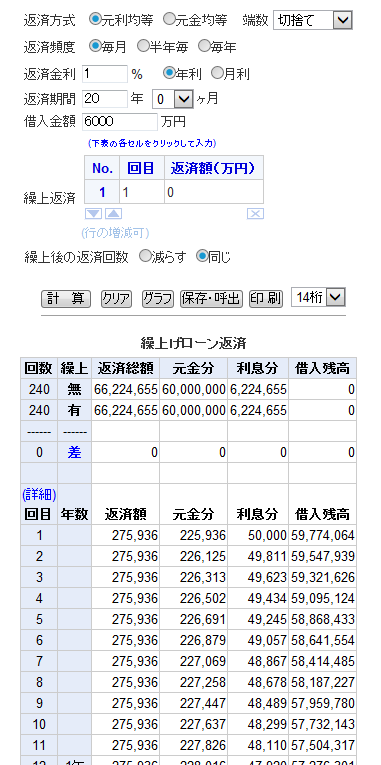The height and width of the screenshot is (765, 381).
Task: Click the 印刷 button
Action: coord(266,299)
